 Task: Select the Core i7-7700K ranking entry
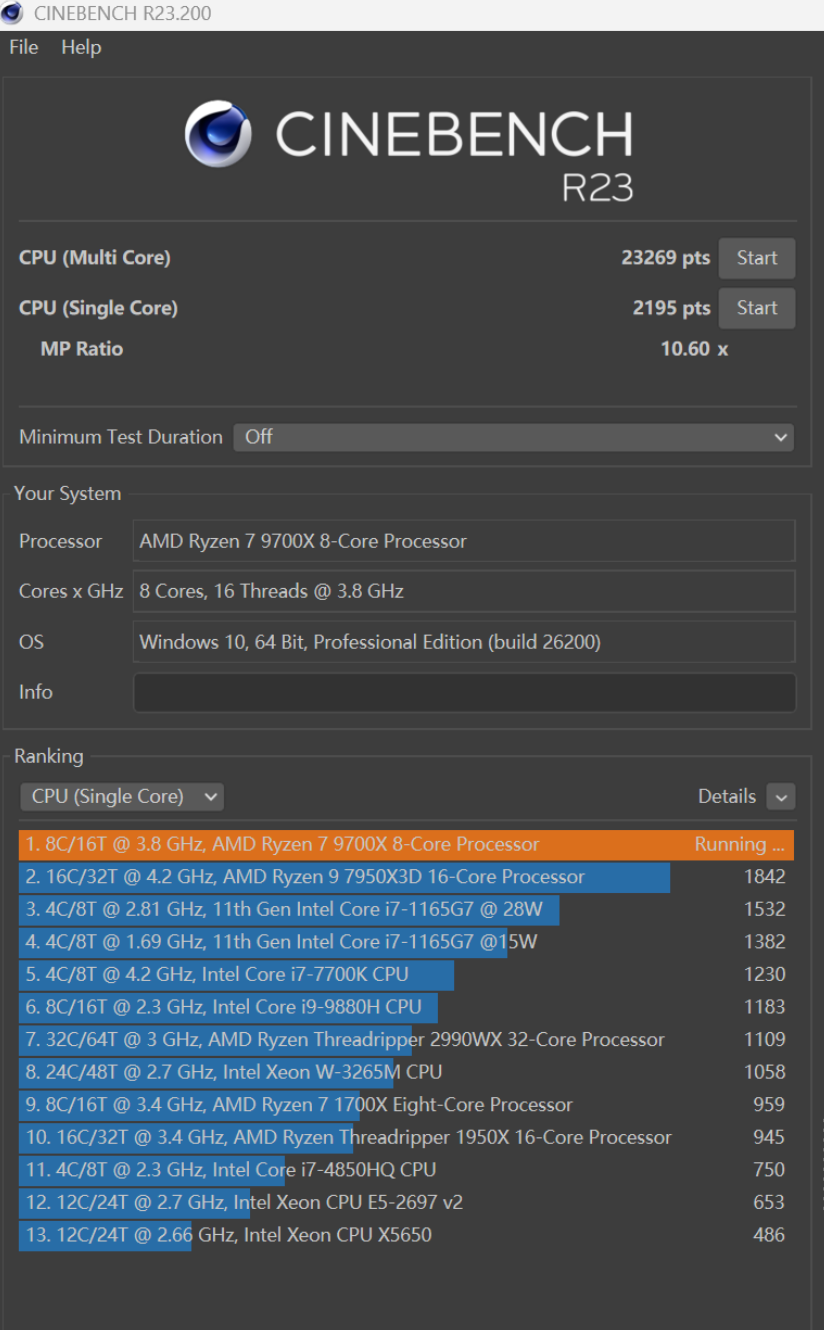[405, 974]
